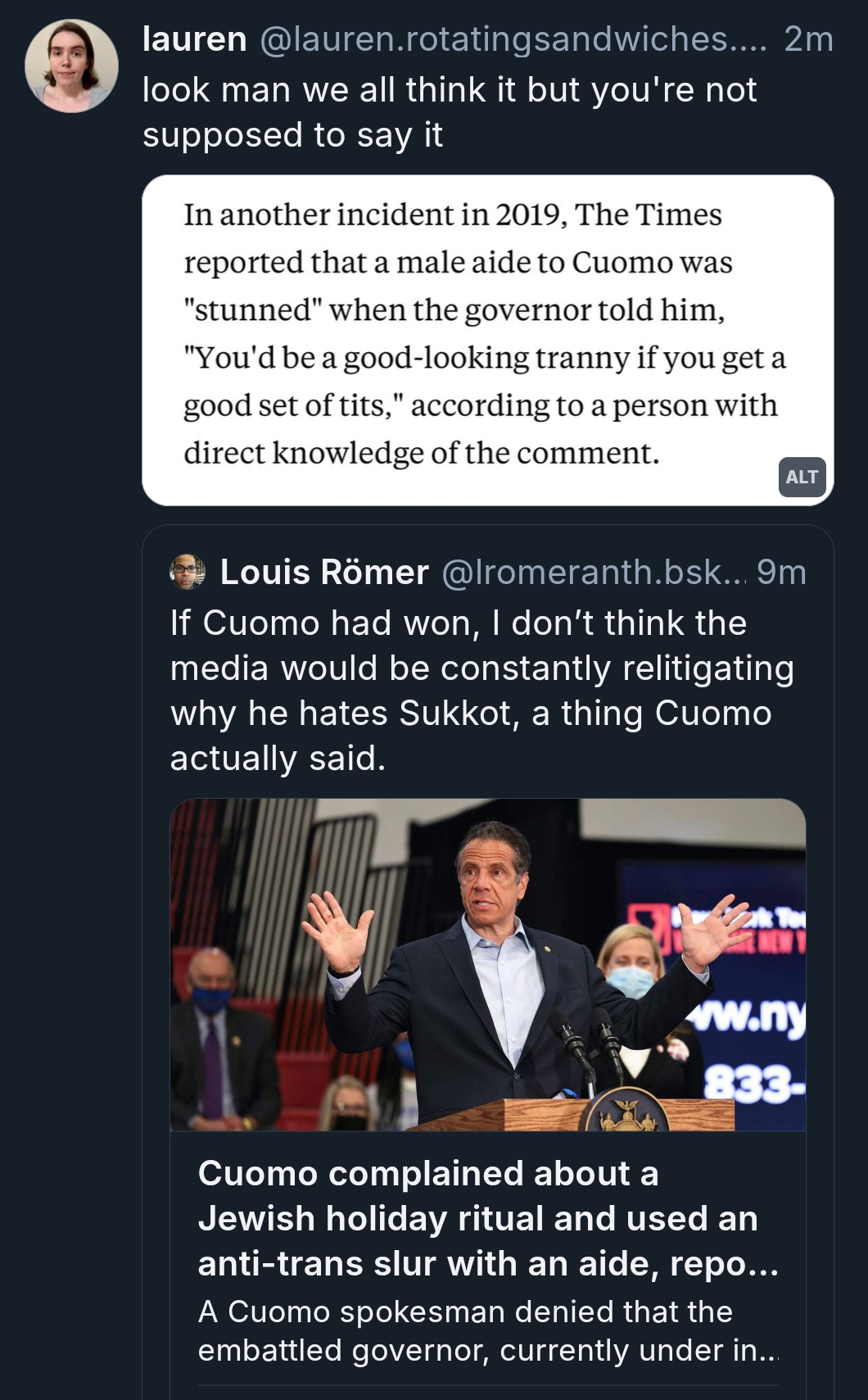Click the lauren display name
The height and width of the screenshot is (1400, 868).
click(x=195, y=39)
